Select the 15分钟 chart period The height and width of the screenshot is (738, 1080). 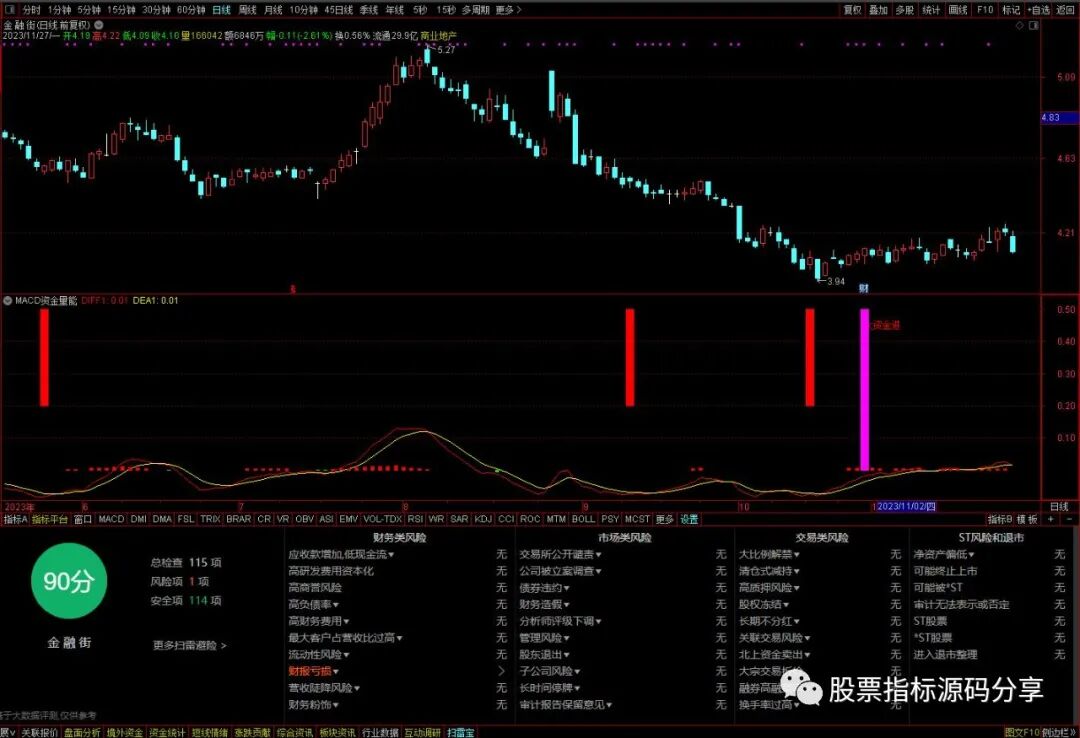tap(121, 10)
